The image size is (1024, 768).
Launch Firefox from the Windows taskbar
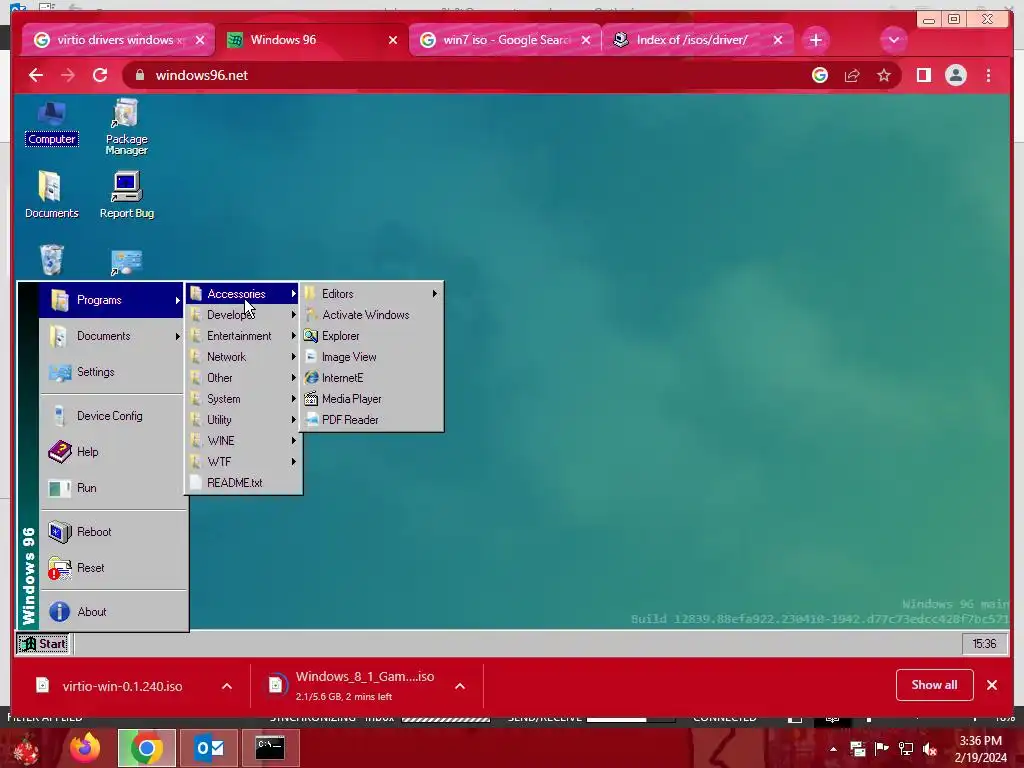coord(85,747)
